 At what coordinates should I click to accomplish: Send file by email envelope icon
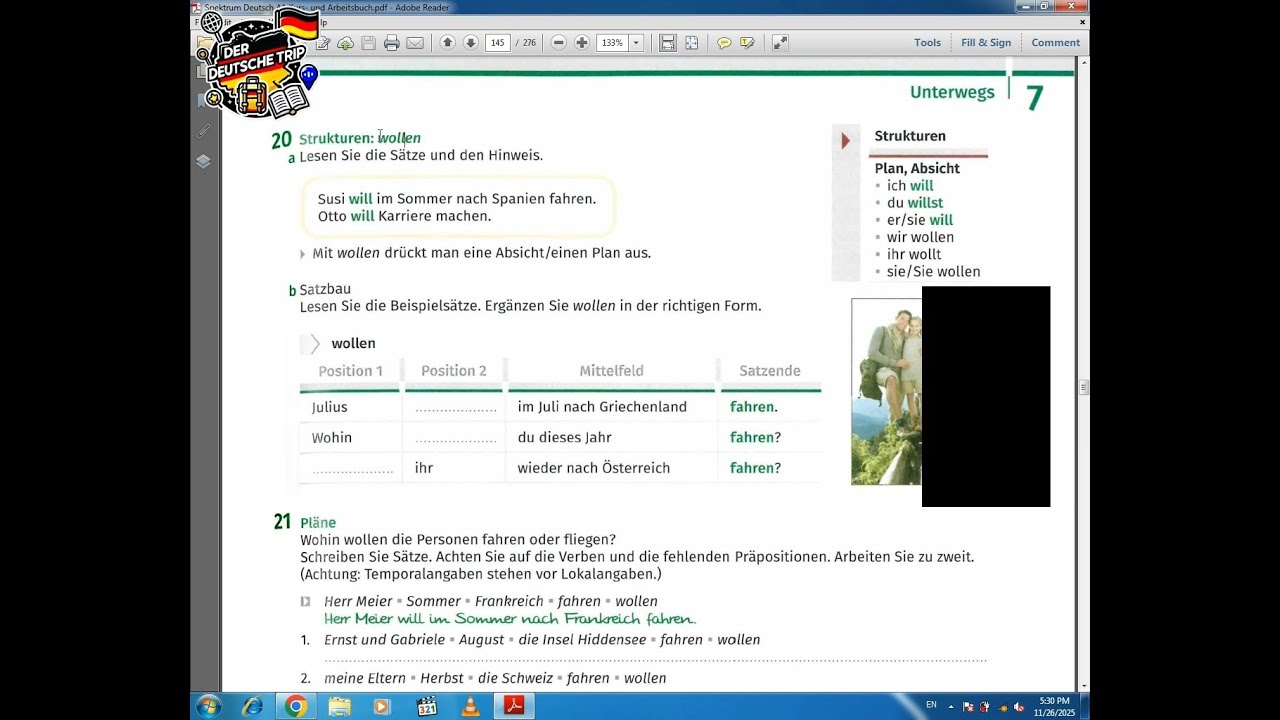[415, 43]
